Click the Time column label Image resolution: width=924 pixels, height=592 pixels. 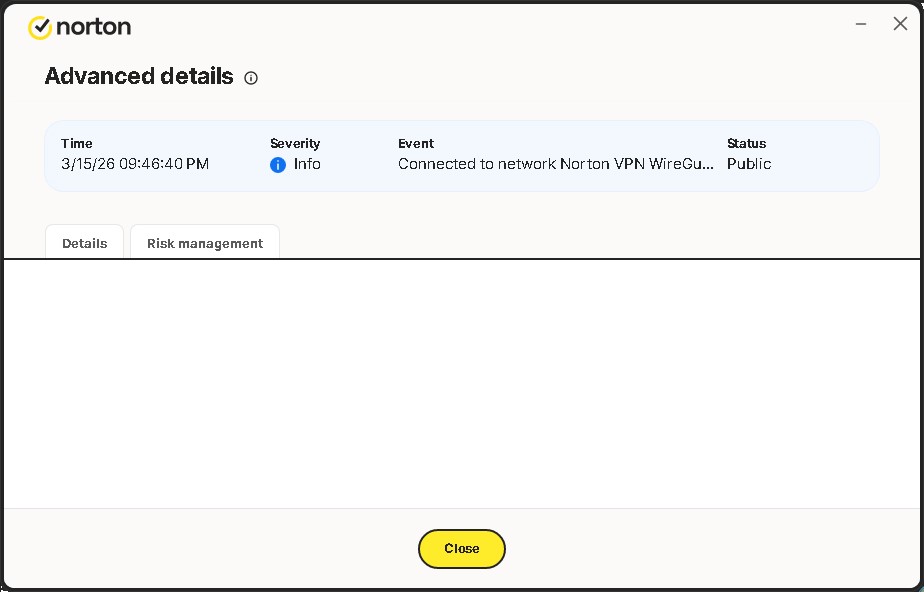click(77, 143)
